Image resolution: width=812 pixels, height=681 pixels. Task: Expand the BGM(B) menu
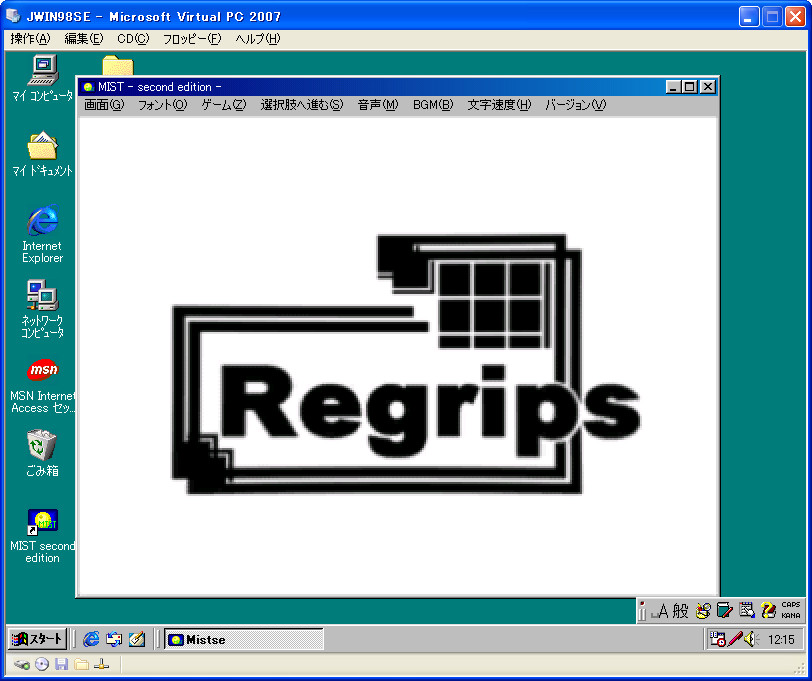[432, 105]
